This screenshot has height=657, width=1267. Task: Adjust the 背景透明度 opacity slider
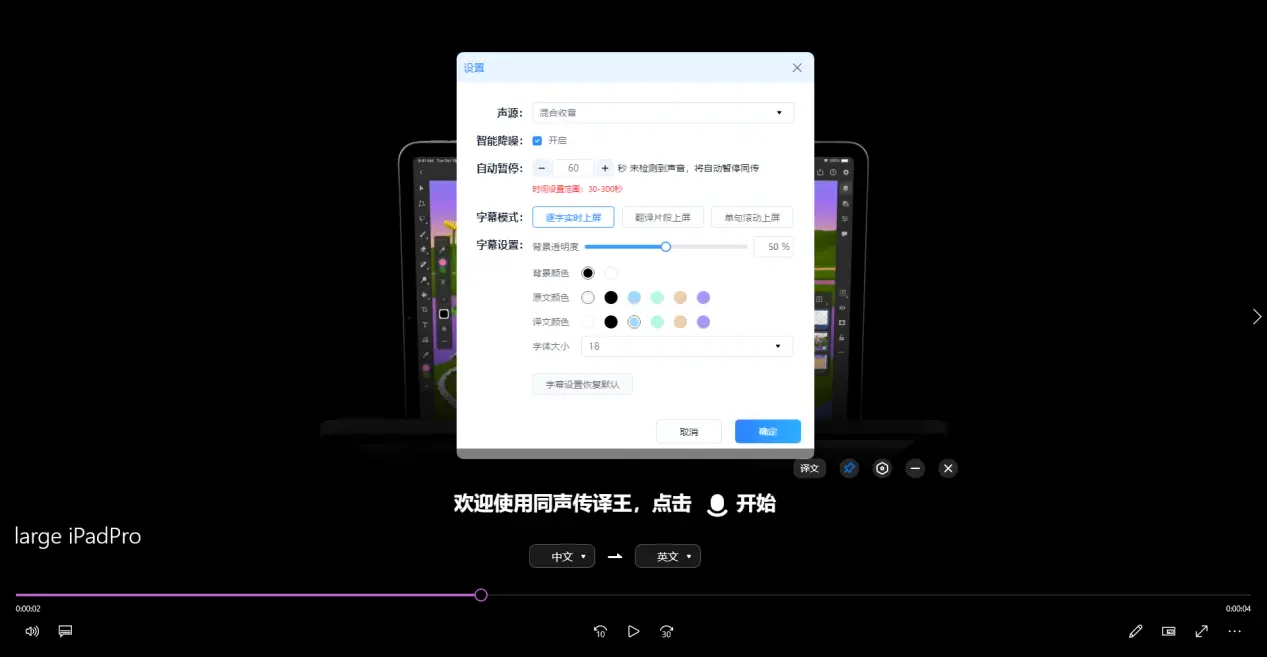pyautogui.click(x=666, y=246)
